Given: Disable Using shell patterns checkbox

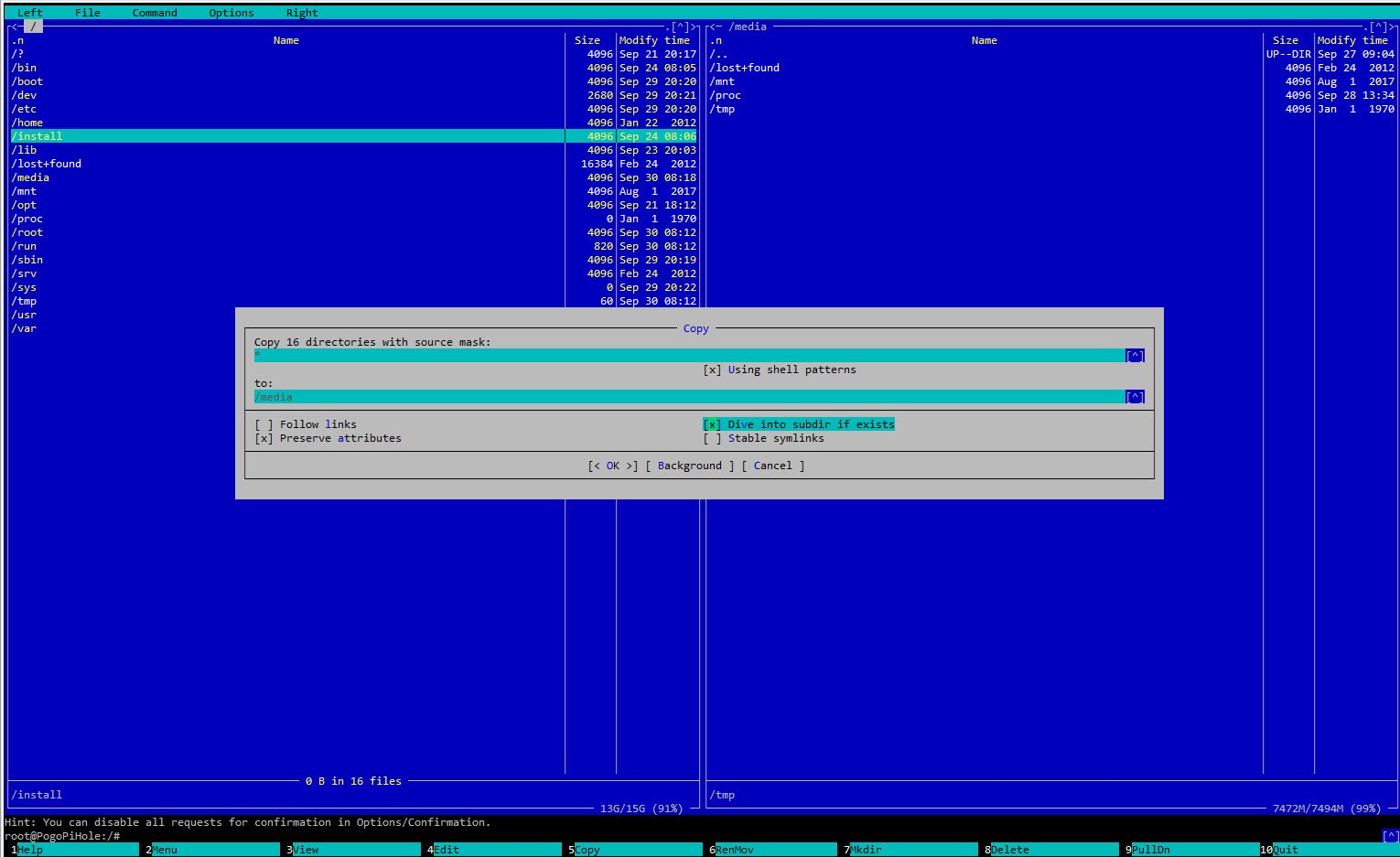Looking at the screenshot, I should click(712, 370).
